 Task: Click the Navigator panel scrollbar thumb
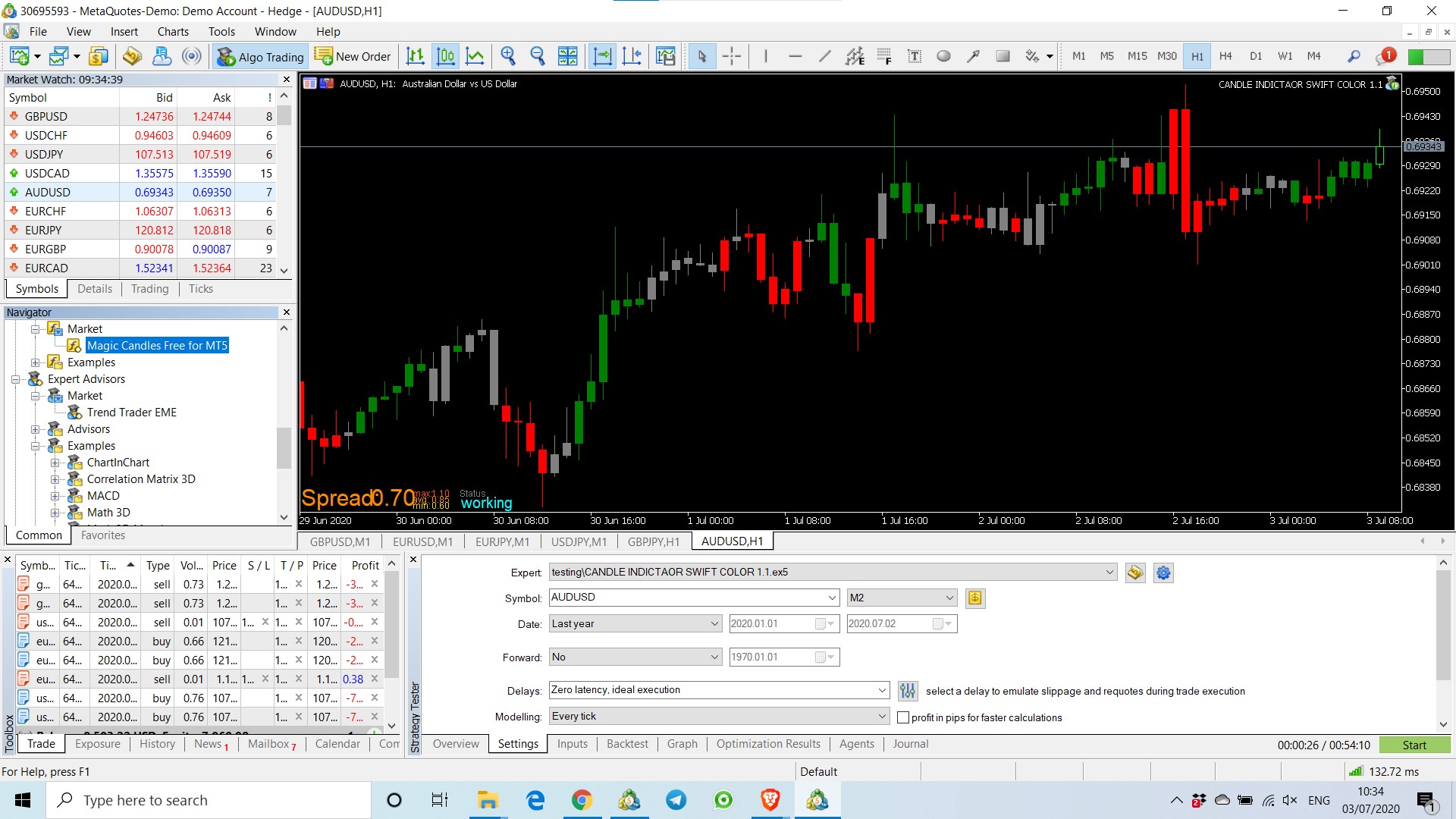284,449
